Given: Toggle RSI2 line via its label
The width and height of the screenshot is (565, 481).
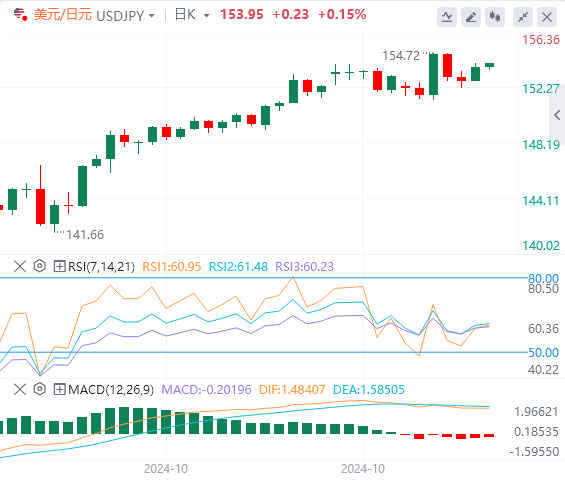Looking at the screenshot, I should click(x=238, y=267).
